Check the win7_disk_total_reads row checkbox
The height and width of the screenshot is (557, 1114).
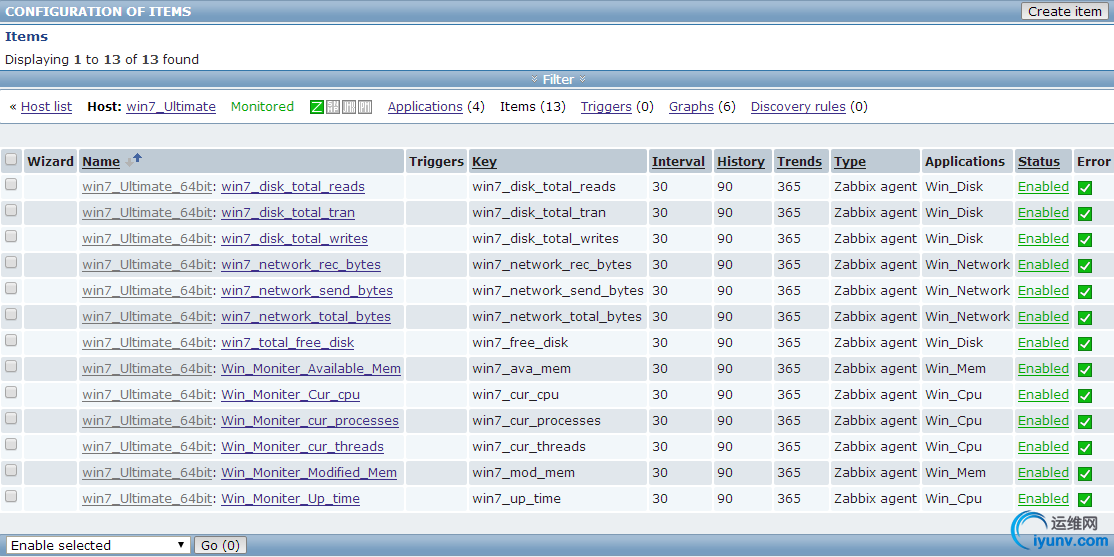[x=11, y=184]
